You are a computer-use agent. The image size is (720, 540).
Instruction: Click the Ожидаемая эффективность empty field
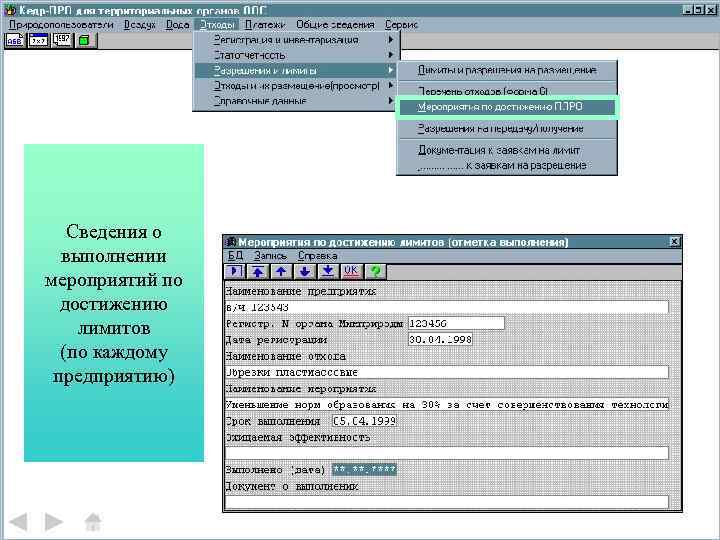[x=447, y=453]
